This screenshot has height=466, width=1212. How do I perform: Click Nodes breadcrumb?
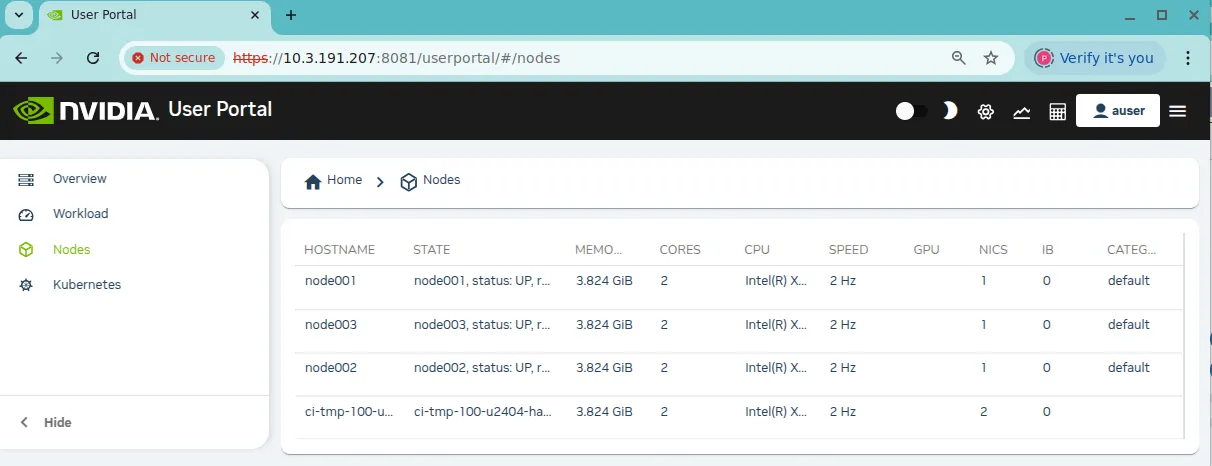[x=441, y=180]
